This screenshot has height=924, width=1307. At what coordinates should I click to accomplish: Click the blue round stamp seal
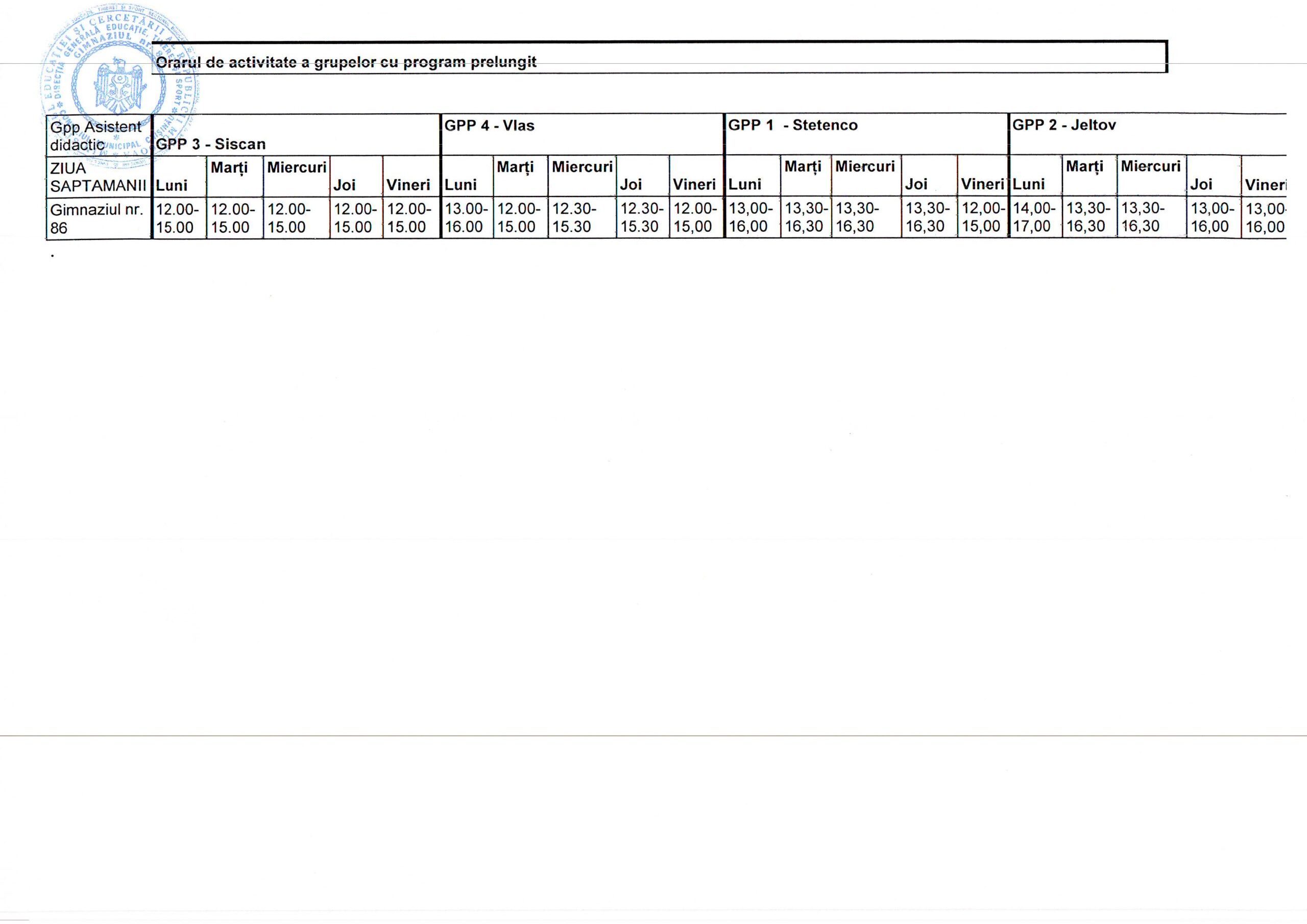click(x=120, y=85)
